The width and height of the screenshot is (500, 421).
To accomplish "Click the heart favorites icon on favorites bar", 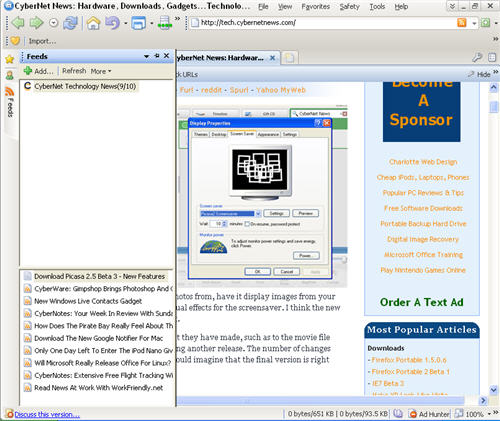I will pyautogui.click(x=15, y=41).
